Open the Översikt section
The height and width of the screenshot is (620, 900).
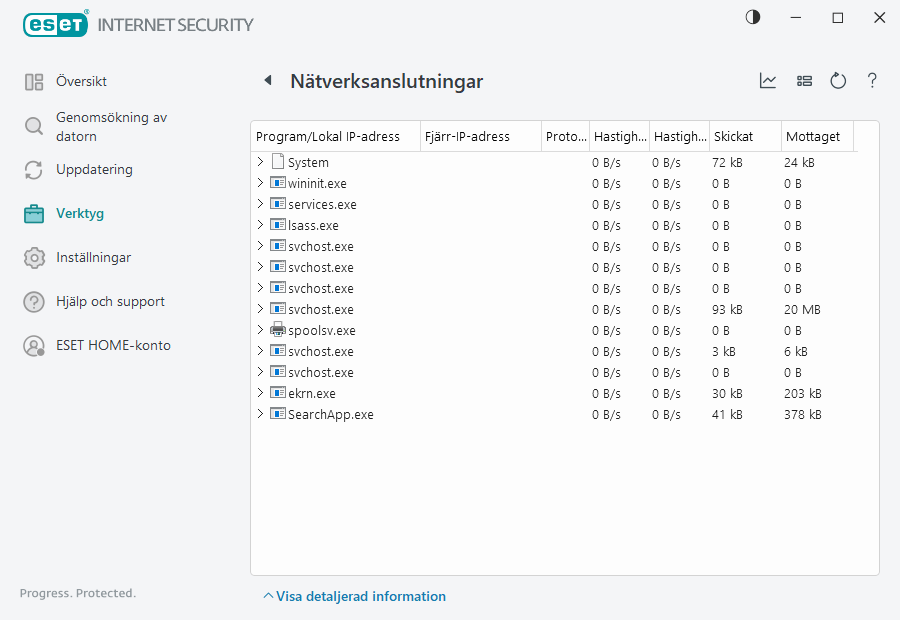click(x=81, y=81)
